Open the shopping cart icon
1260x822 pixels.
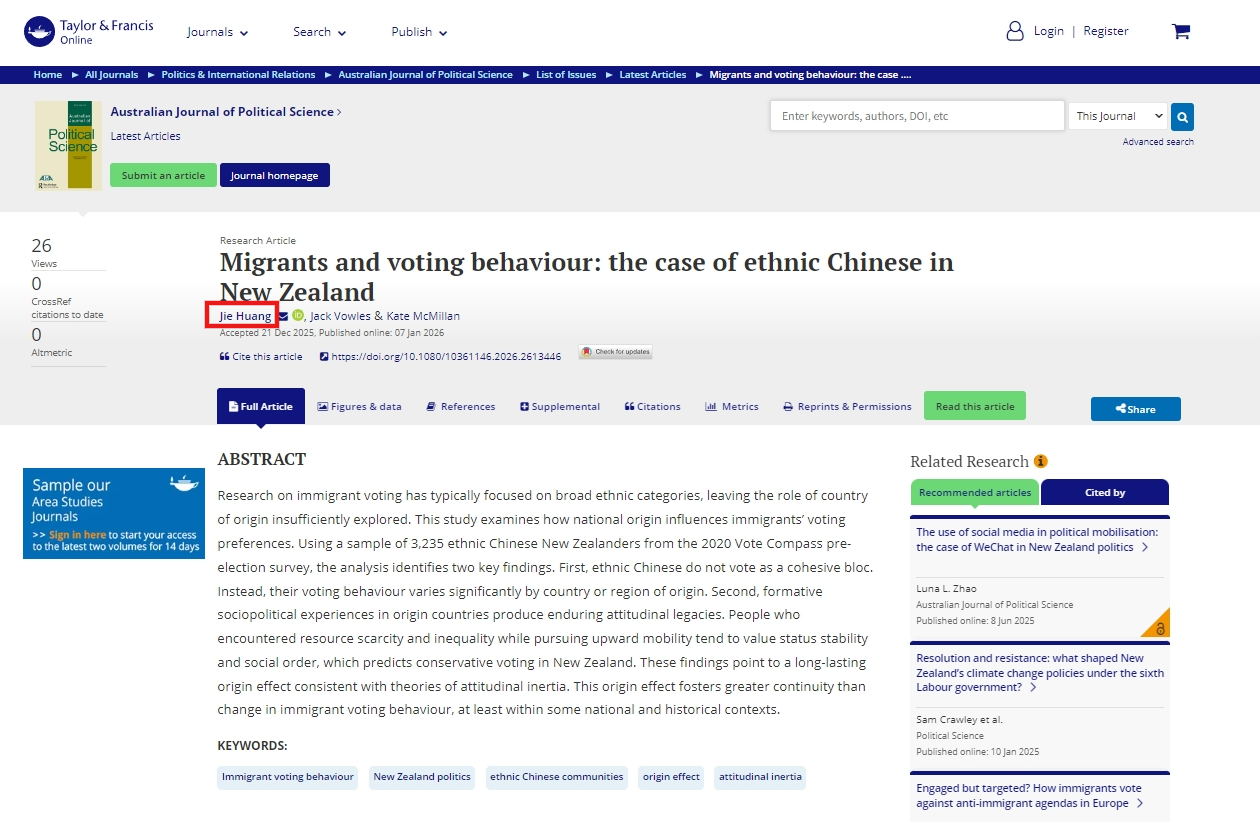coord(1180,31)
